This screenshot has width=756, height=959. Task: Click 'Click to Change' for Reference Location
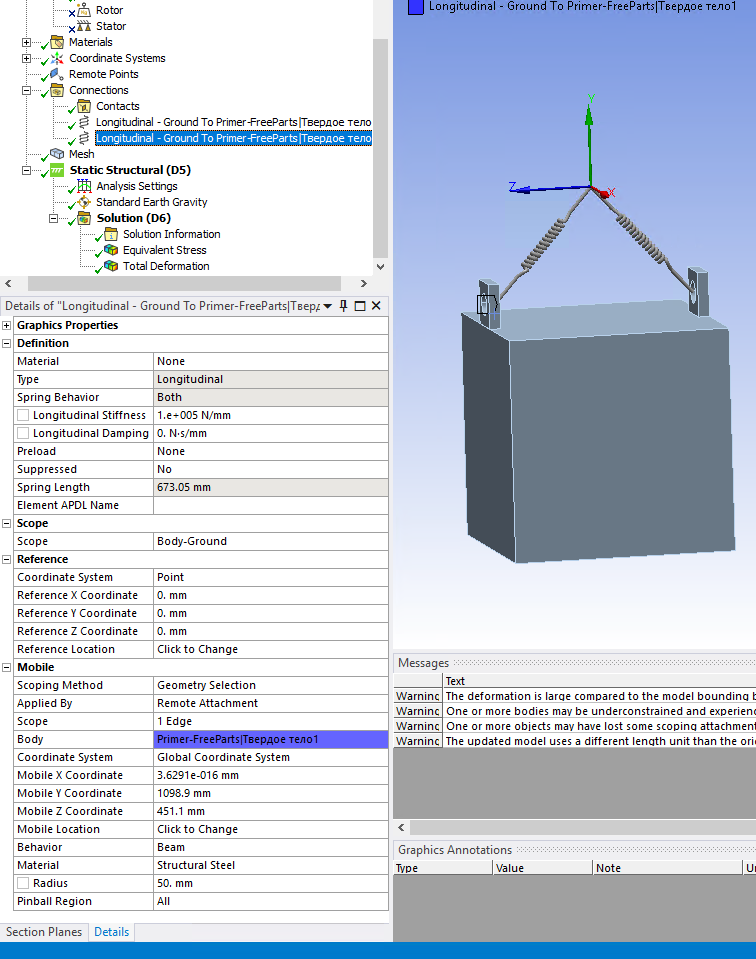tap(197, 649)
